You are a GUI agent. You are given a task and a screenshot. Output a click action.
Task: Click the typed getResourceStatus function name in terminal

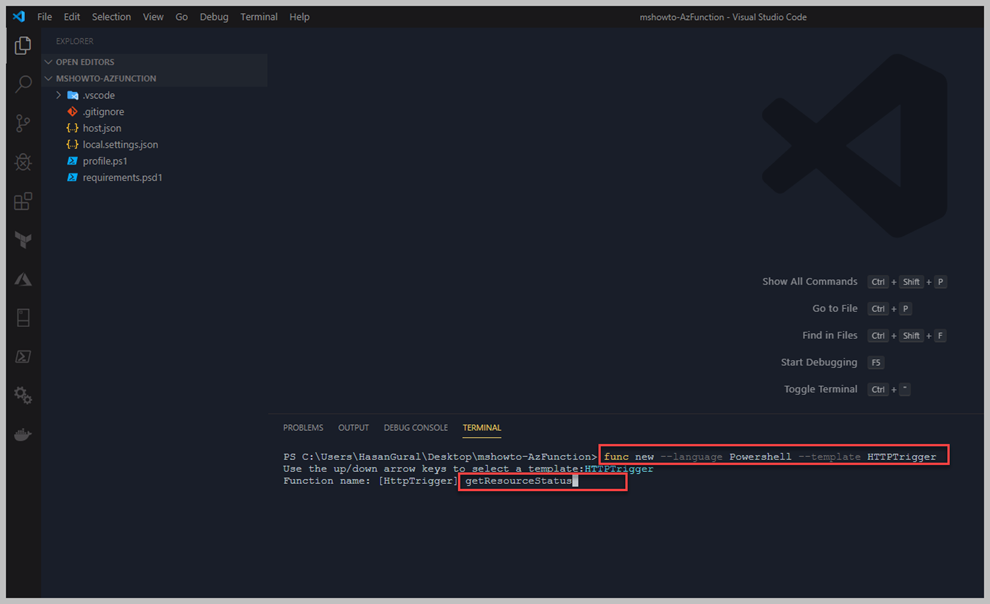coord(518,481)
